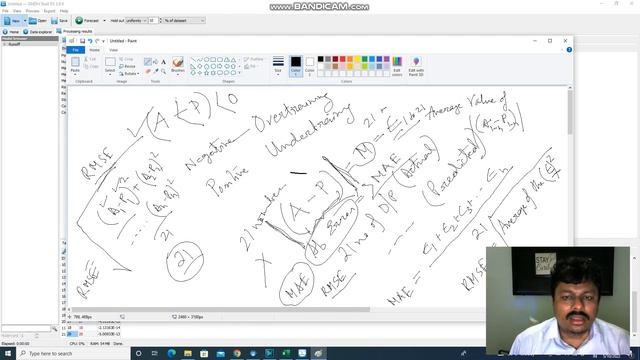
Task: Click Task View icon on taskbar
Action: pyautogui.click(x=155, y=353)
